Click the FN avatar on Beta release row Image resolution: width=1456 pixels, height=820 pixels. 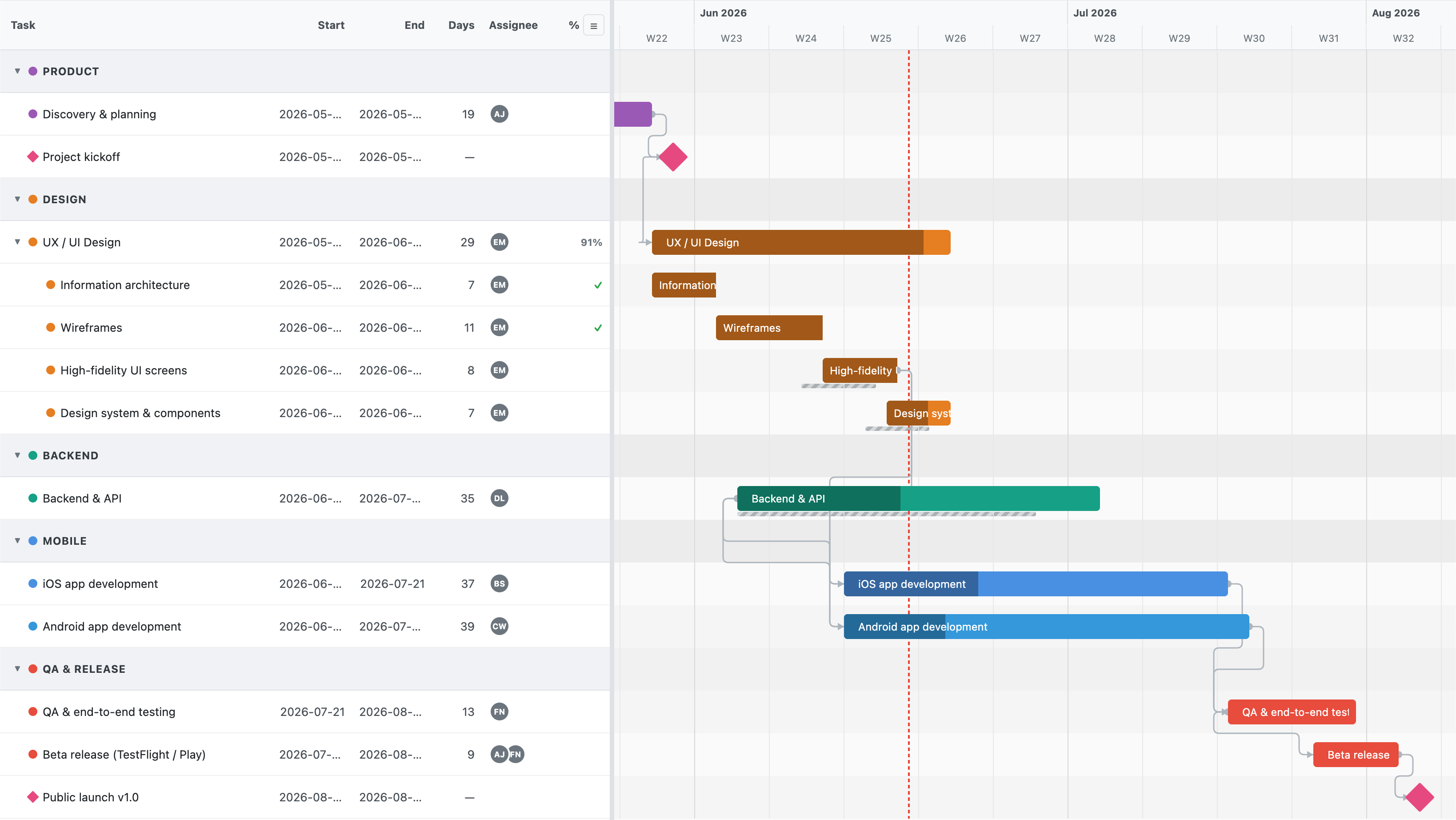[516, 754]
